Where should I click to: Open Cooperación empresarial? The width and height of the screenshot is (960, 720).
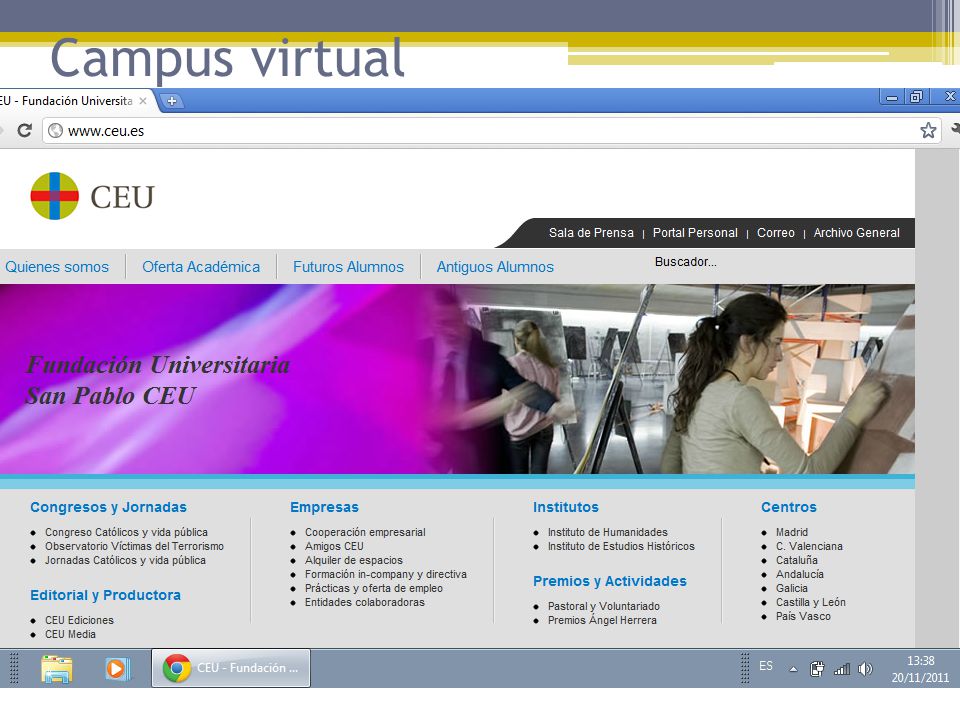(x=365, y=532)
